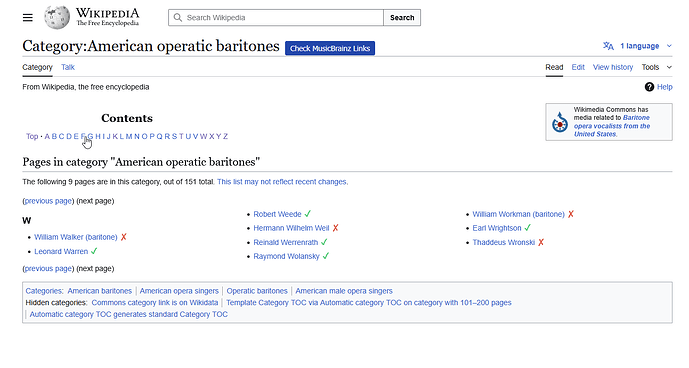The image size is (689, 368).
Task: Open the Robert Weede article
Action: 277,214
